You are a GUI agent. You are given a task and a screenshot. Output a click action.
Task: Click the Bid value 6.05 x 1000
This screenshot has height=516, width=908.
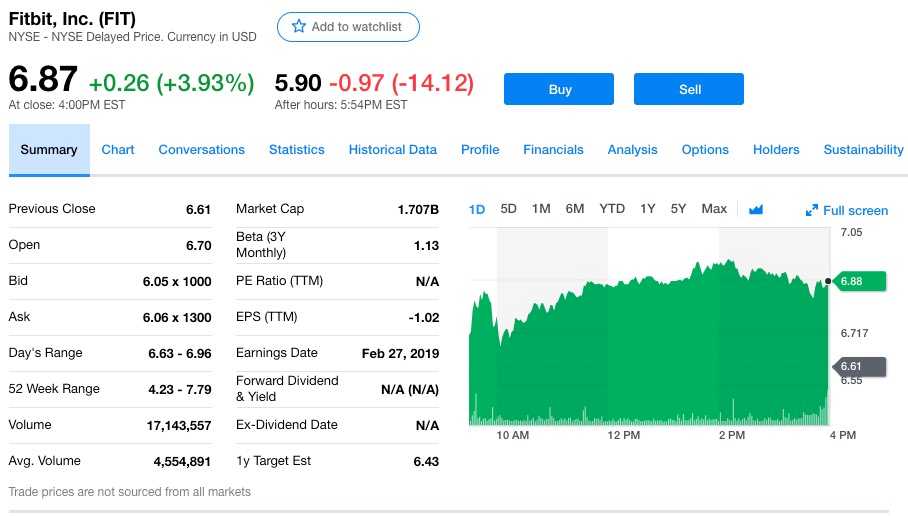coord(177,281)
